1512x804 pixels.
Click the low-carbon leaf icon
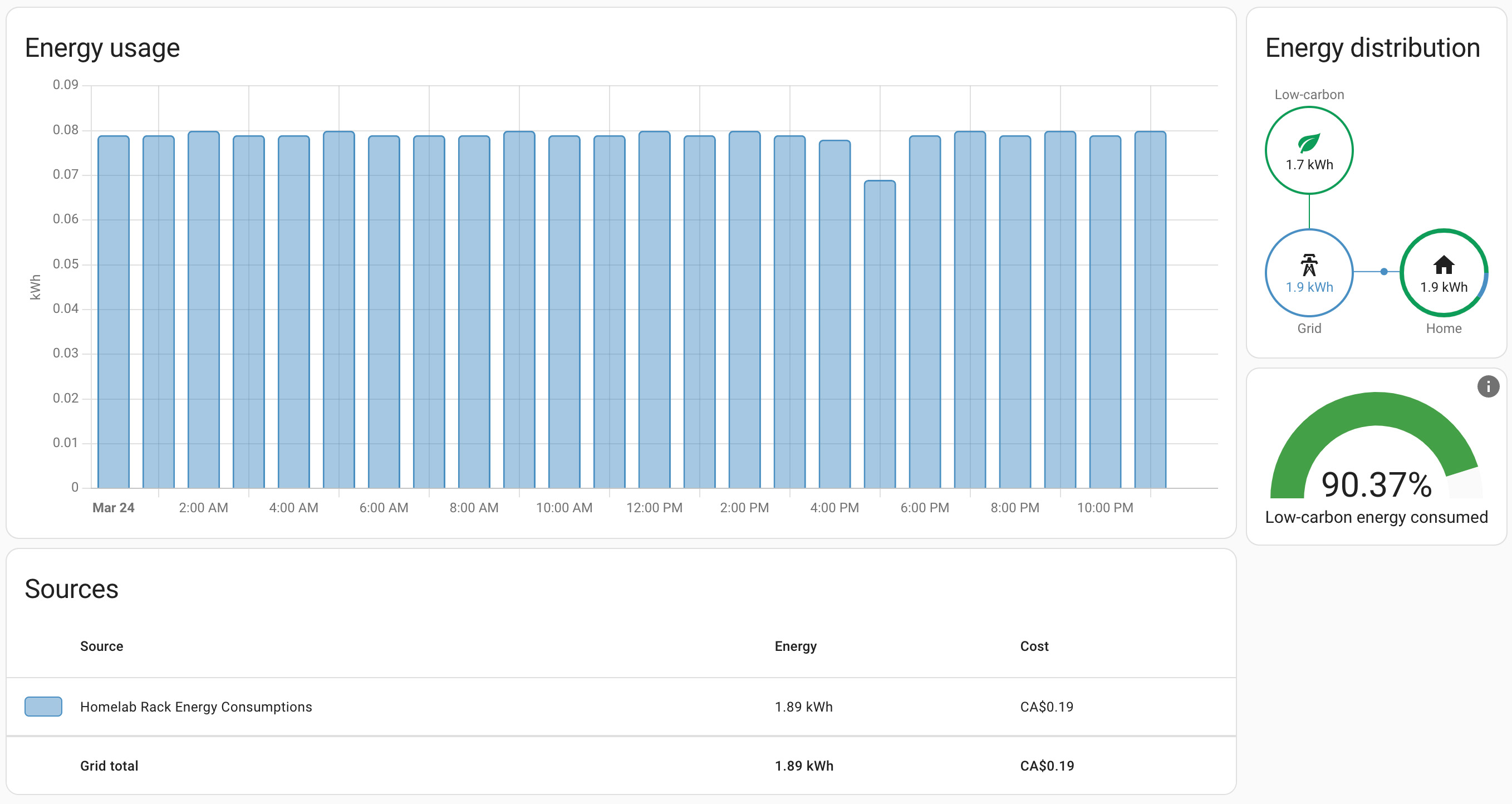[x=1309, y=143]
